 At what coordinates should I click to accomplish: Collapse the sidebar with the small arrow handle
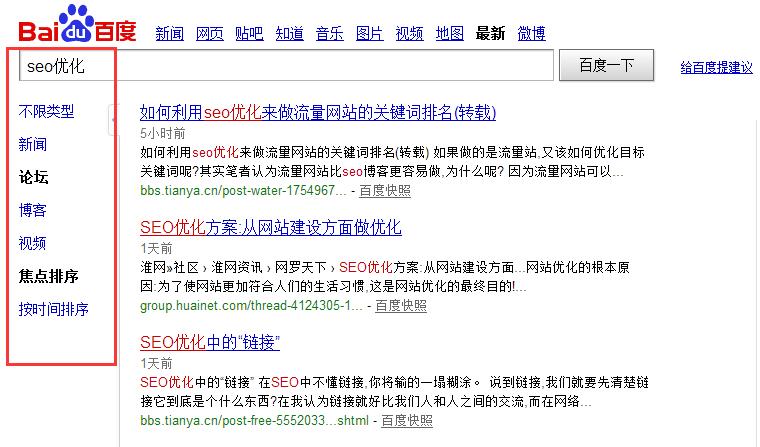point(112,119)
